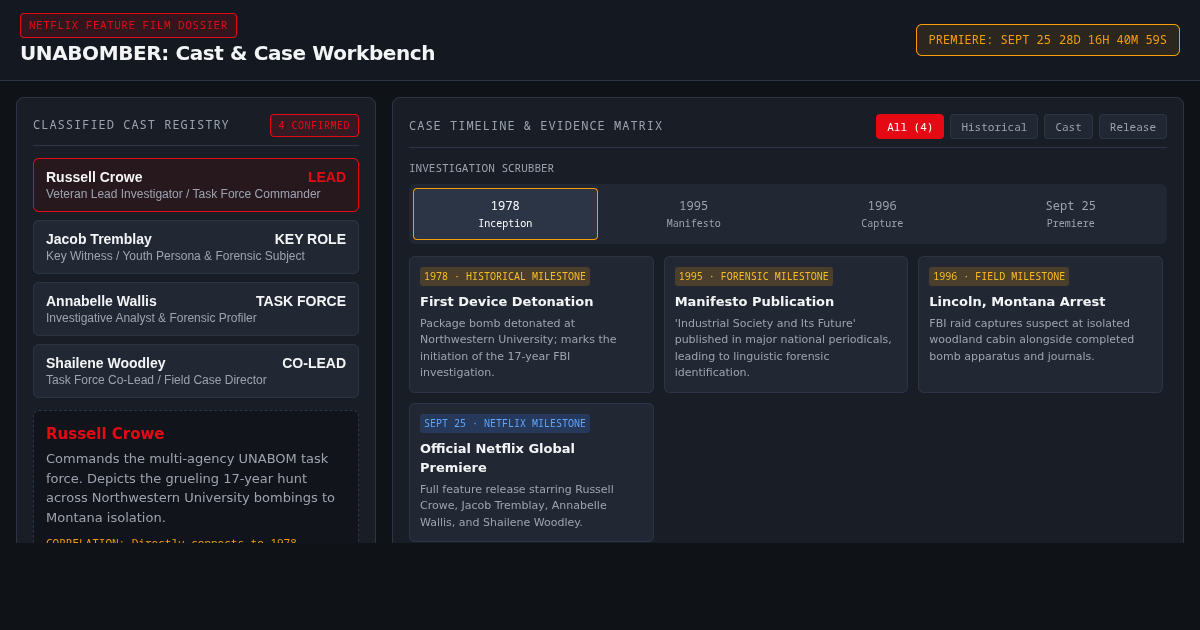Viewport: 1200px width, 630px height.
Task: Click Task Force Co-Lead subtitle
Action: coord(156,380)
